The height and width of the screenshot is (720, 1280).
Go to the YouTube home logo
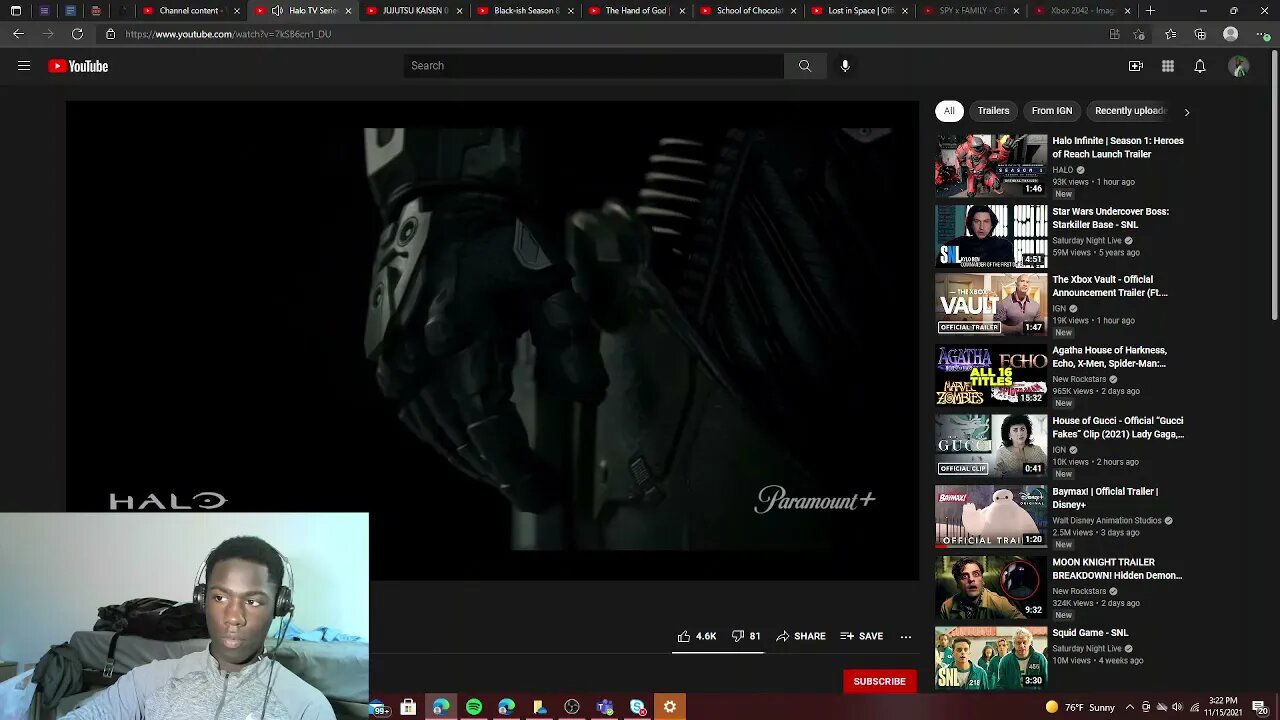coord(78,66)
